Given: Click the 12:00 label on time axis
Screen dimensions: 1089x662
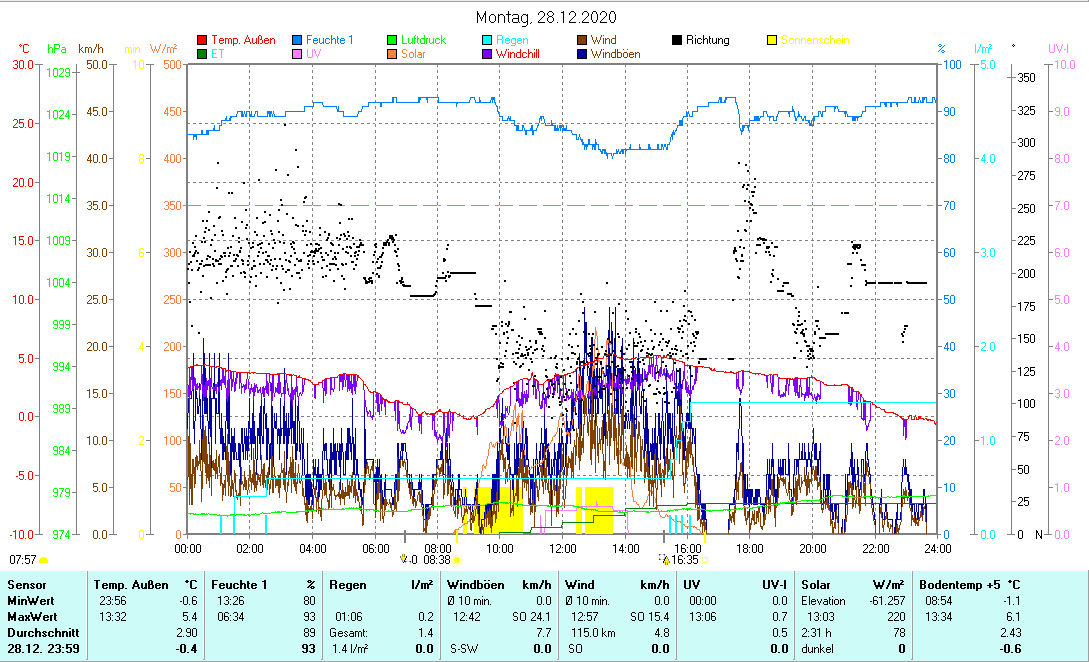Looking at the screenshot, I should click(563, 548).
